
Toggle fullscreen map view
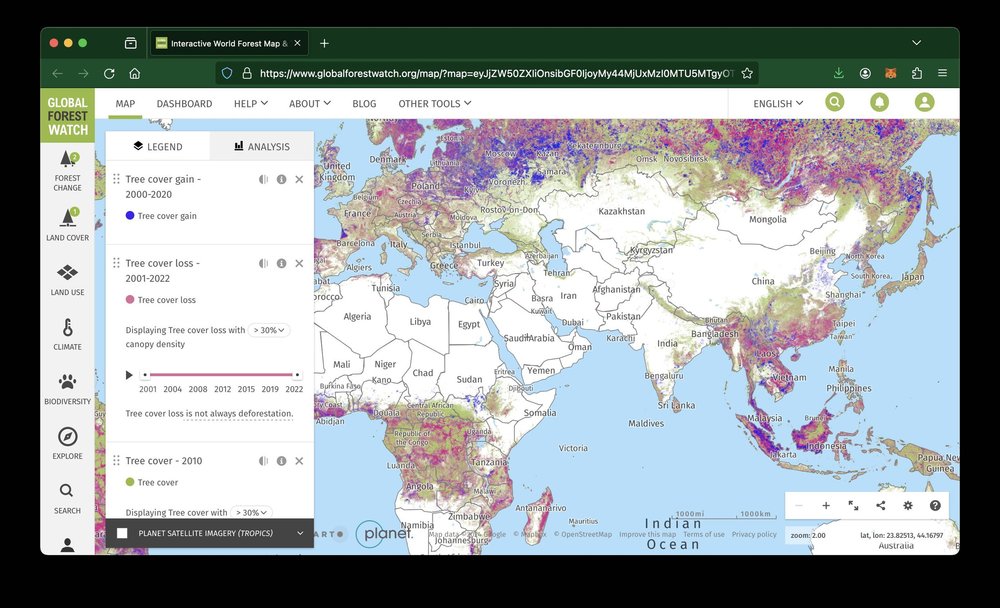[x=853, y=505]
